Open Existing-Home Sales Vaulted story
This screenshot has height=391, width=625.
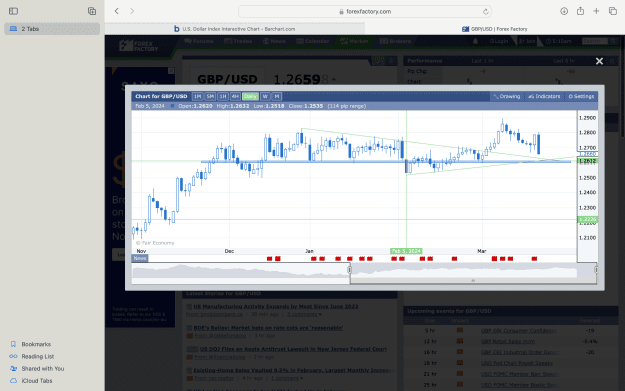(x=293, y=370)
